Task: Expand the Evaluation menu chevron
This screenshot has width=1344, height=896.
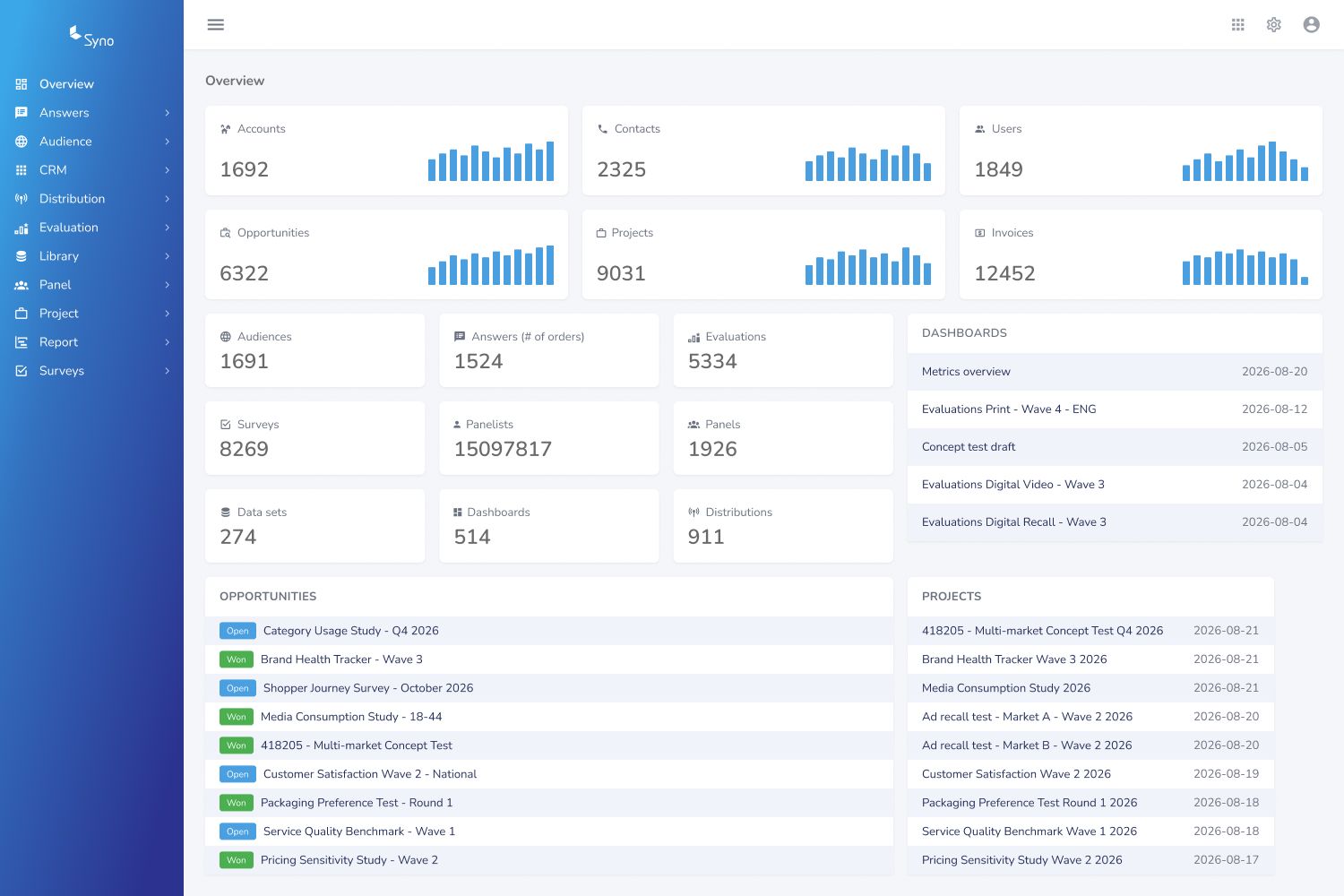Action: pos(167,228)
